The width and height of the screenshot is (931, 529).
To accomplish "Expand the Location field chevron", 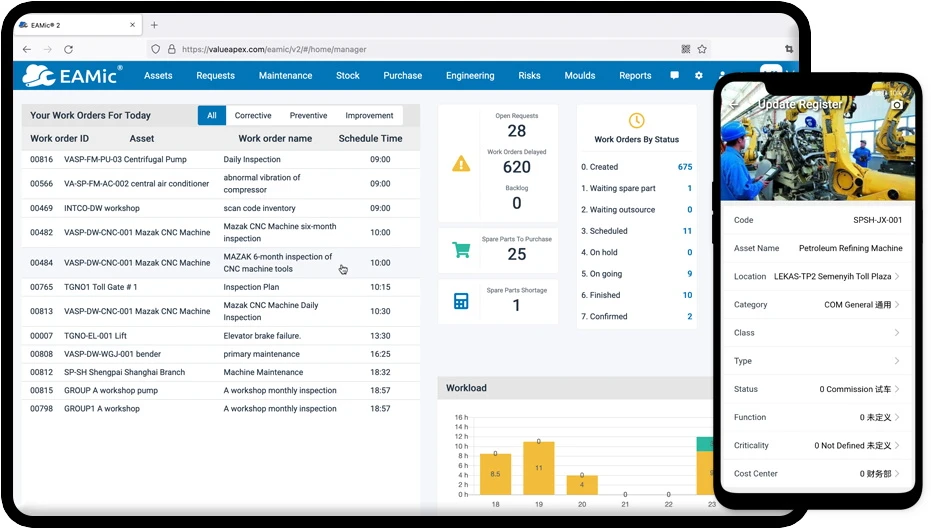I will (x=897, y=277).
